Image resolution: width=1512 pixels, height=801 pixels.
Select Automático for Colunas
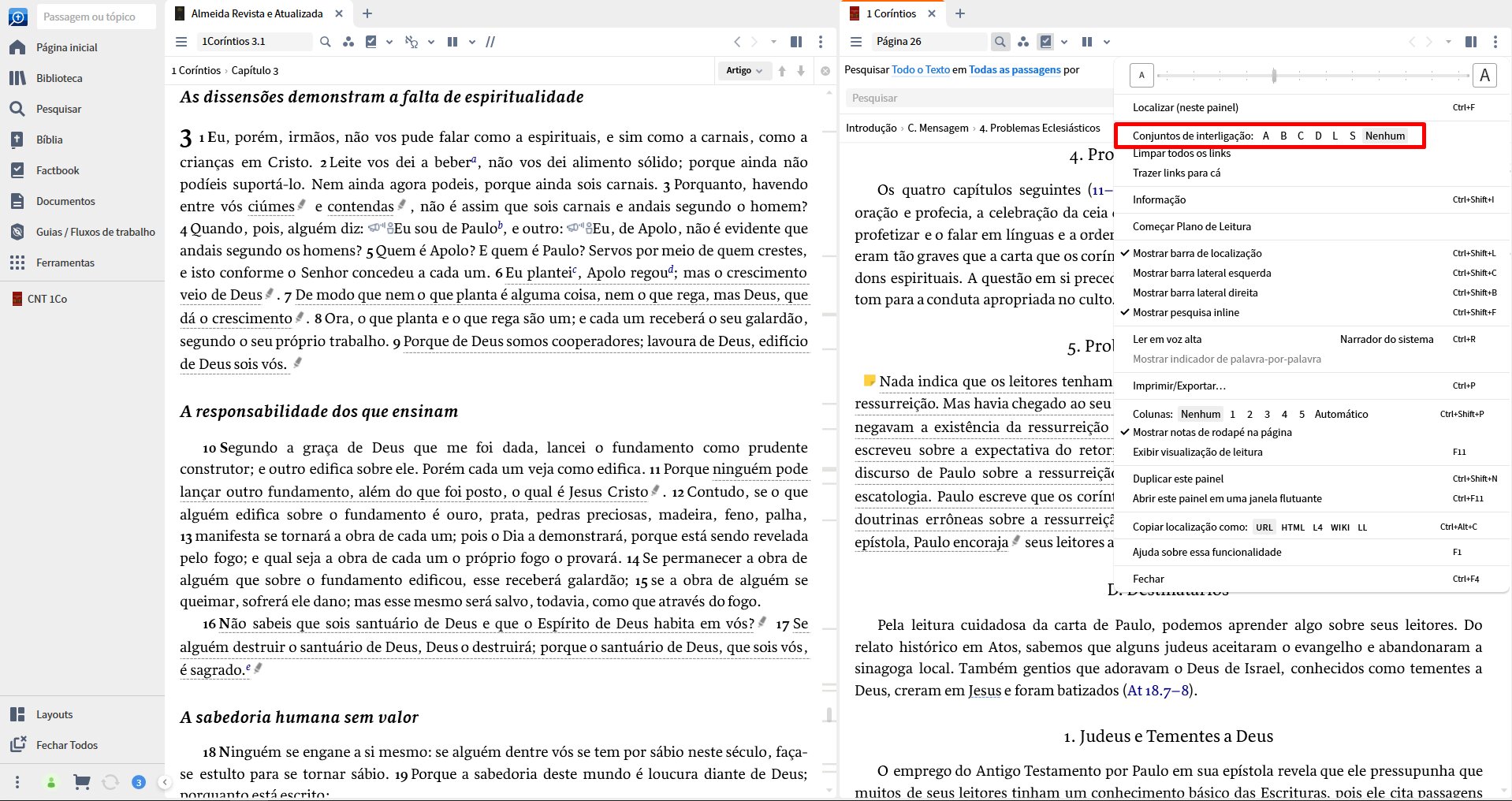[1342, 414]
